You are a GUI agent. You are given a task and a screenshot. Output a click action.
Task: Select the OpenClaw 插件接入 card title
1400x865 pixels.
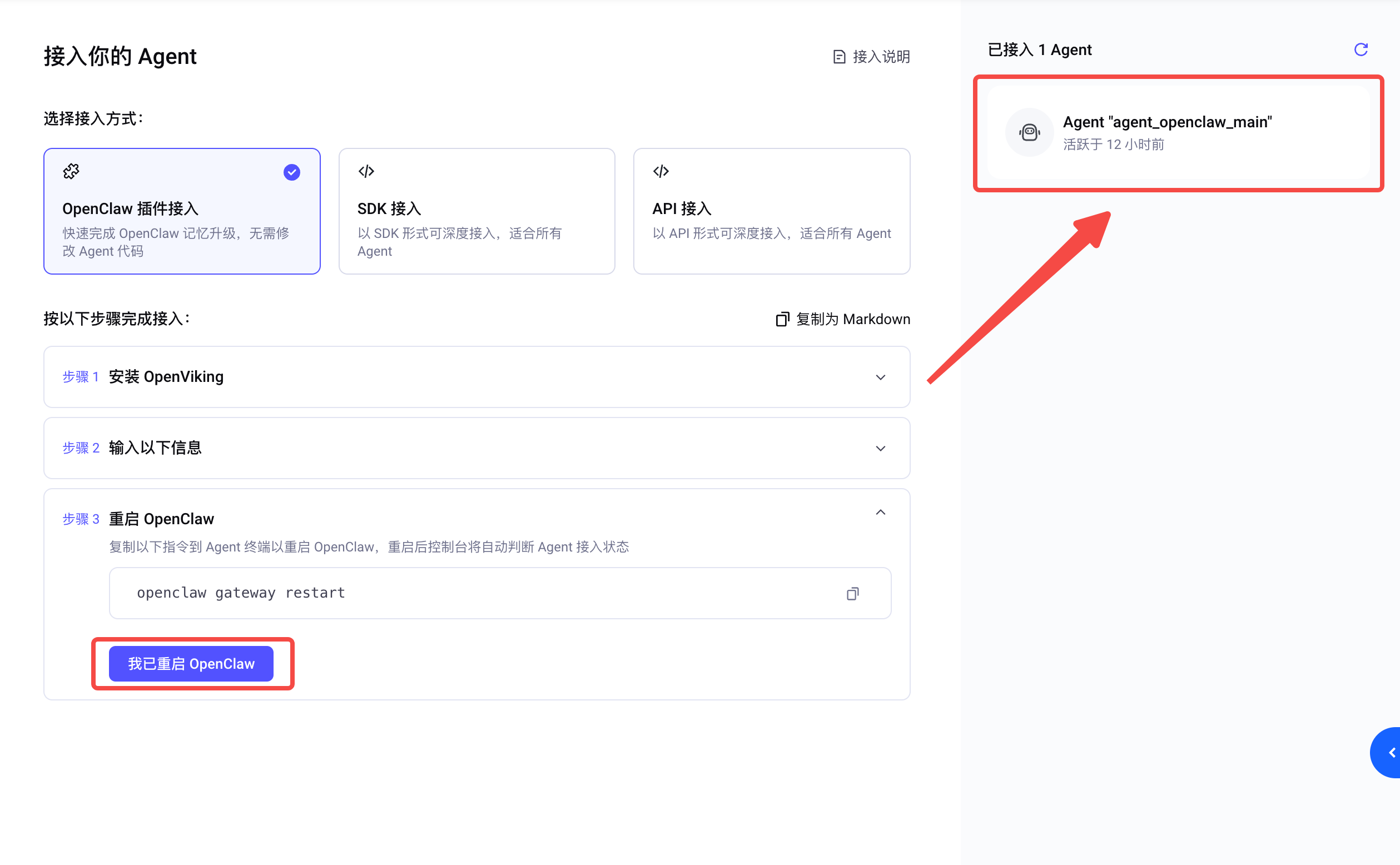tap(131, 209)
